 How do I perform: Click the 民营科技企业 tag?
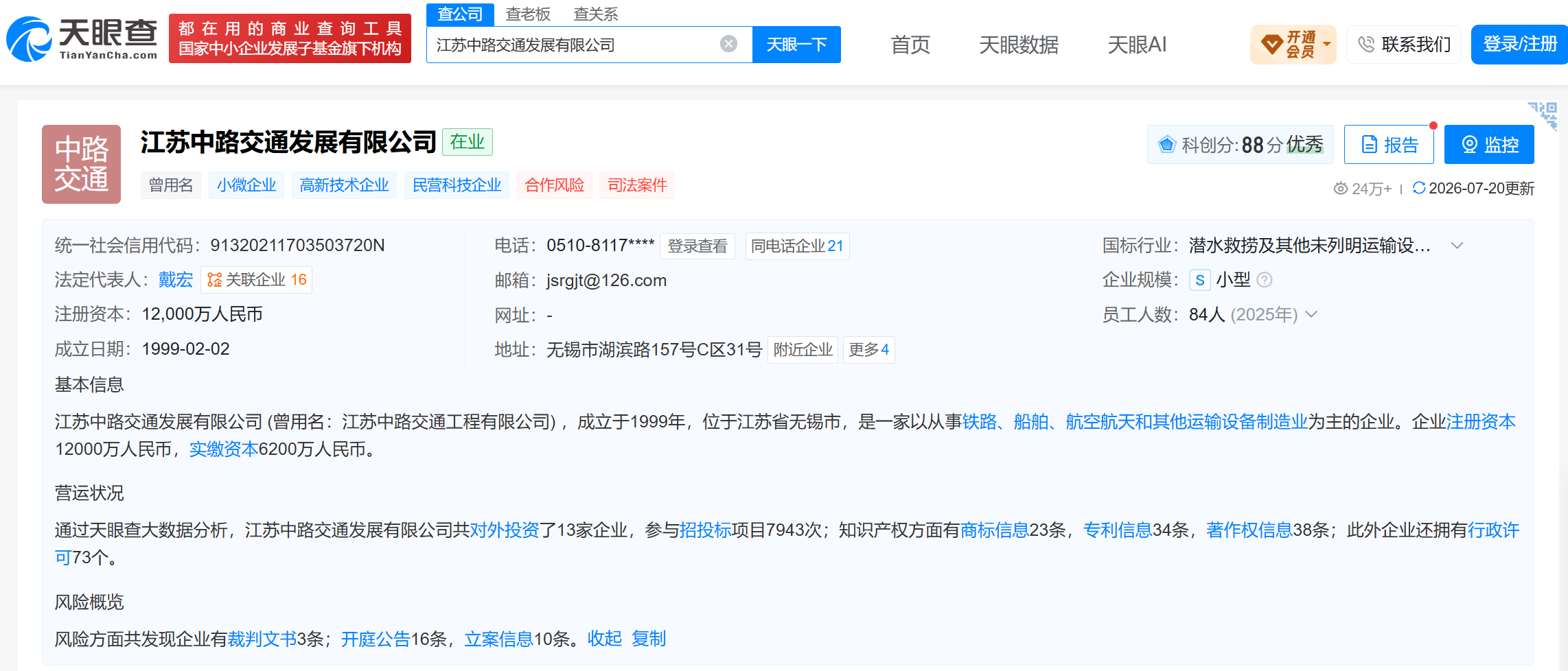click(457, 185)
